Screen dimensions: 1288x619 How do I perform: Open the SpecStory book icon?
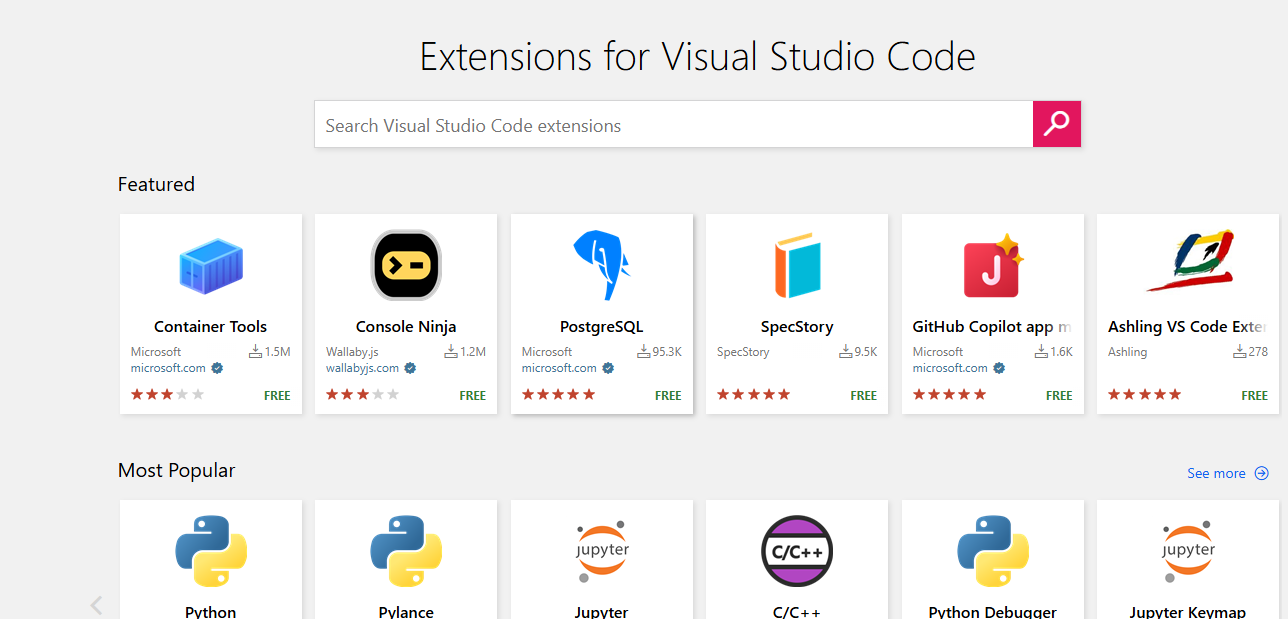pos(797,266)
